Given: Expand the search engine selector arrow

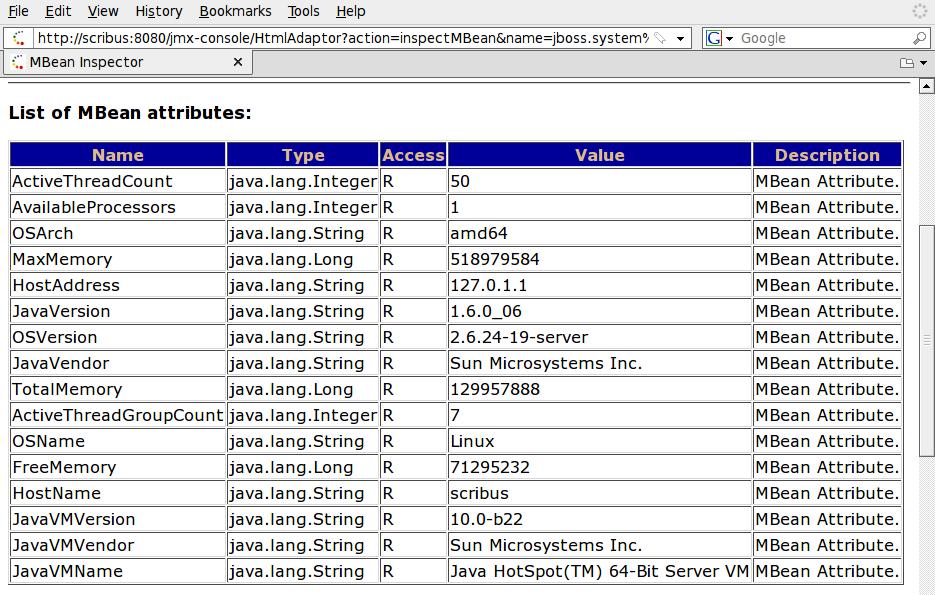Looking at the screenshot, I should 729,39.
